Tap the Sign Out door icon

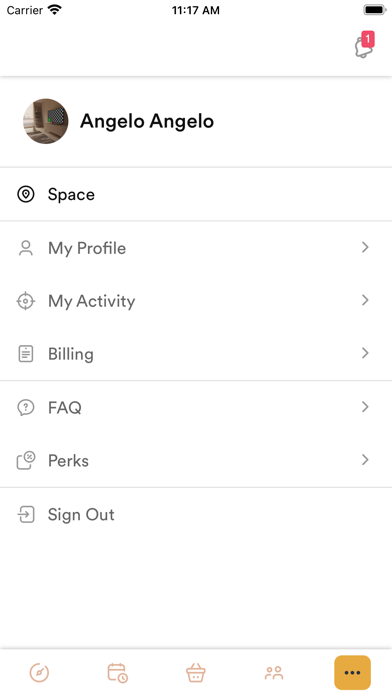[26, 514]
